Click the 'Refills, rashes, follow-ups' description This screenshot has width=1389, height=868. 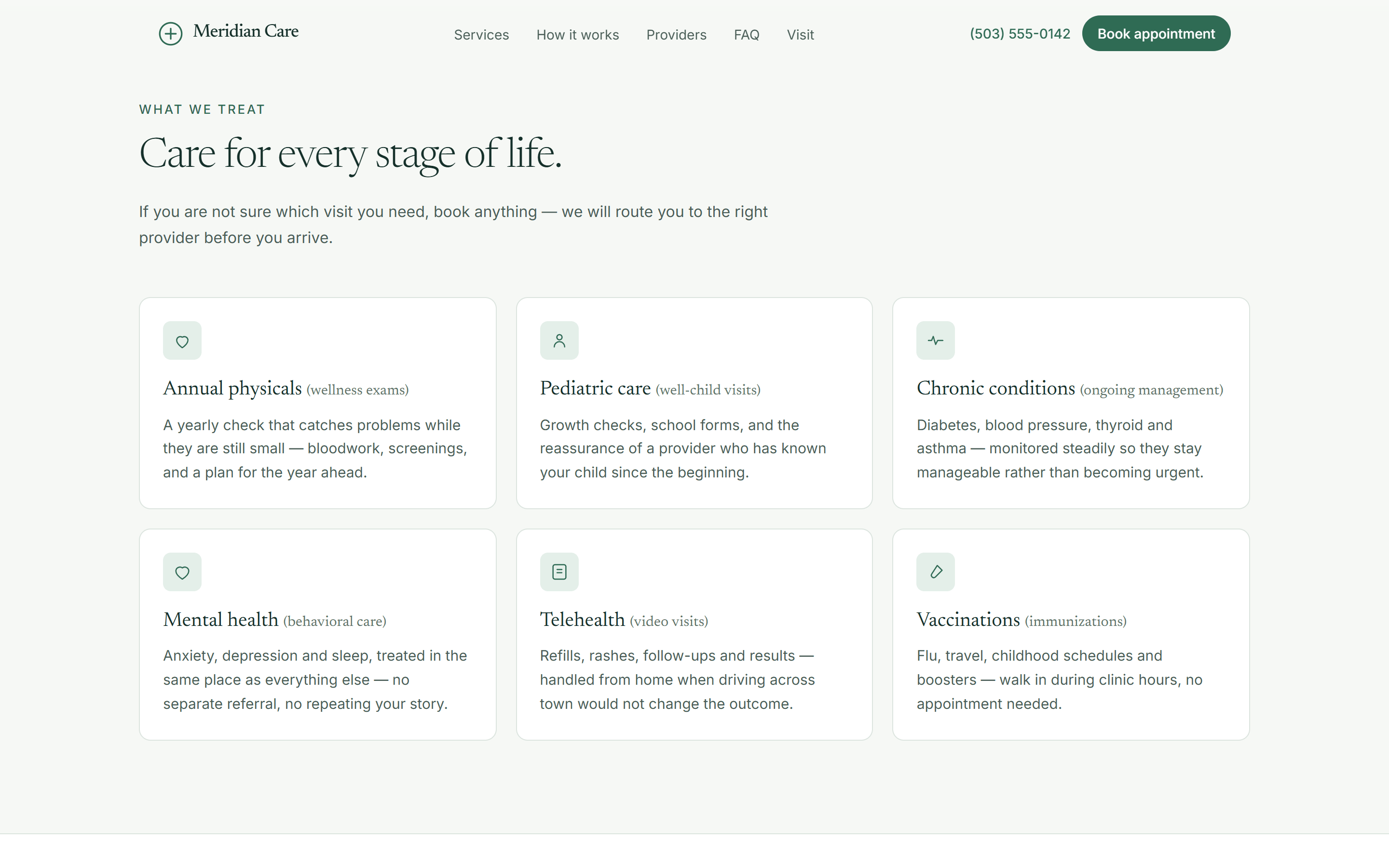[677, 680]
